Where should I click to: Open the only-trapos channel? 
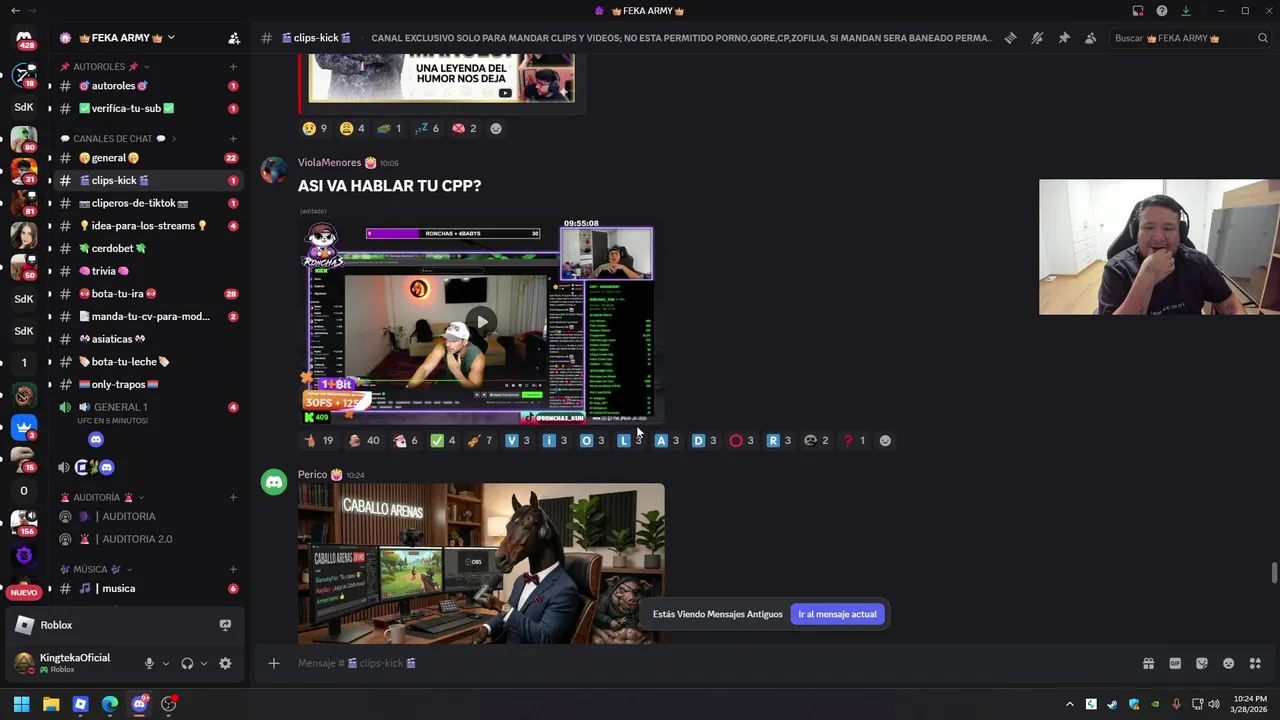coord(148,384)
